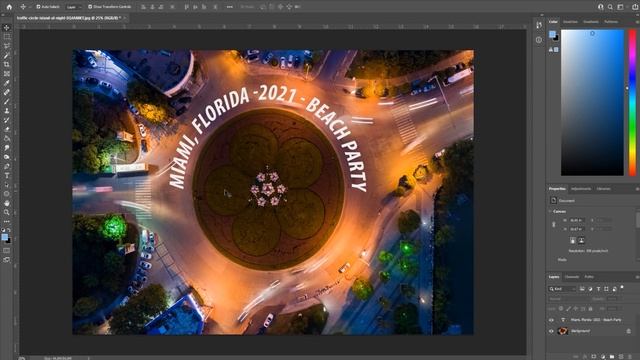The image size is (640, 360).
Task: Select the Crop tool
Action: 7,64
